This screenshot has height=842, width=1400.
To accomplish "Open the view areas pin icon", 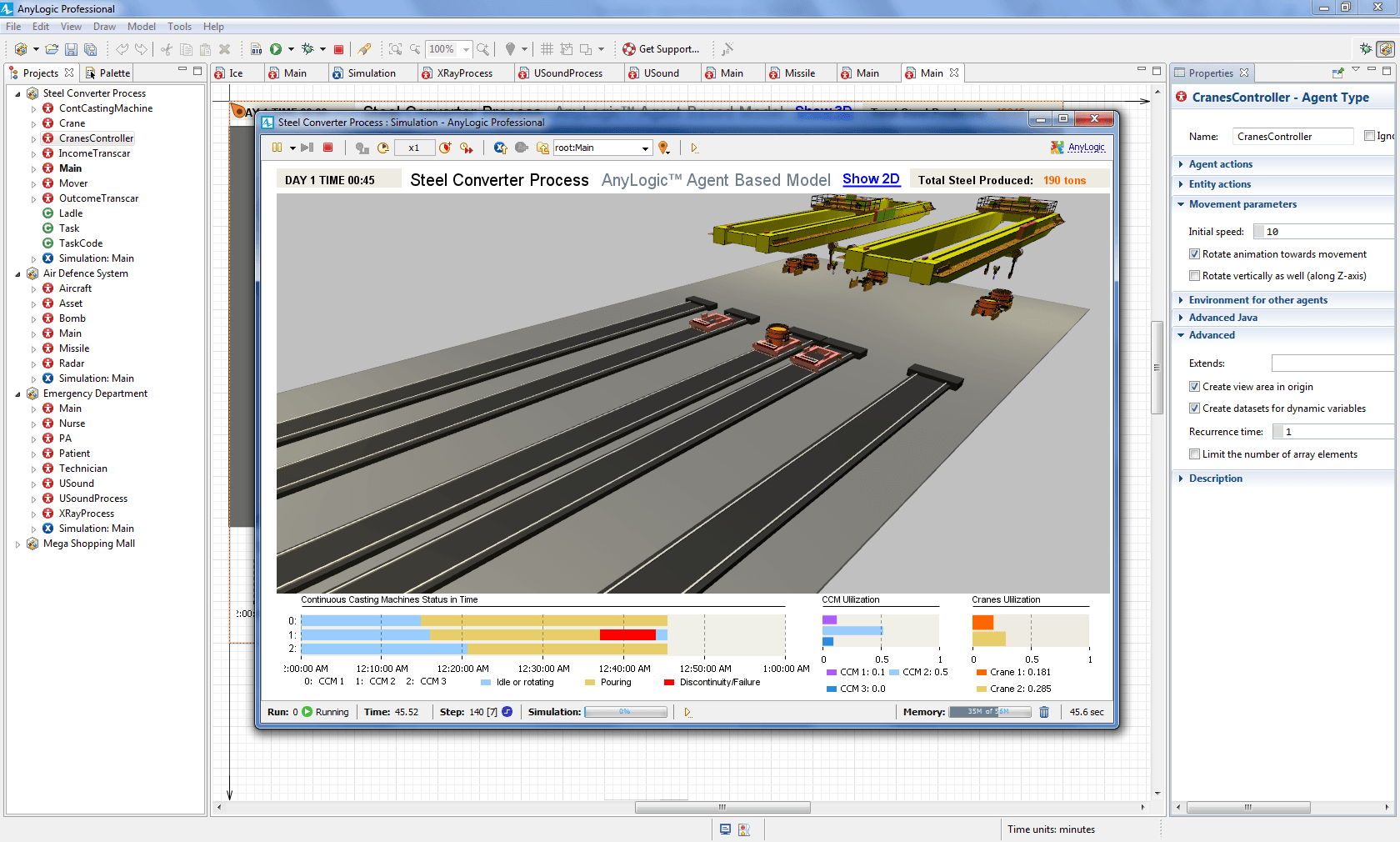I will coord(664,148).
